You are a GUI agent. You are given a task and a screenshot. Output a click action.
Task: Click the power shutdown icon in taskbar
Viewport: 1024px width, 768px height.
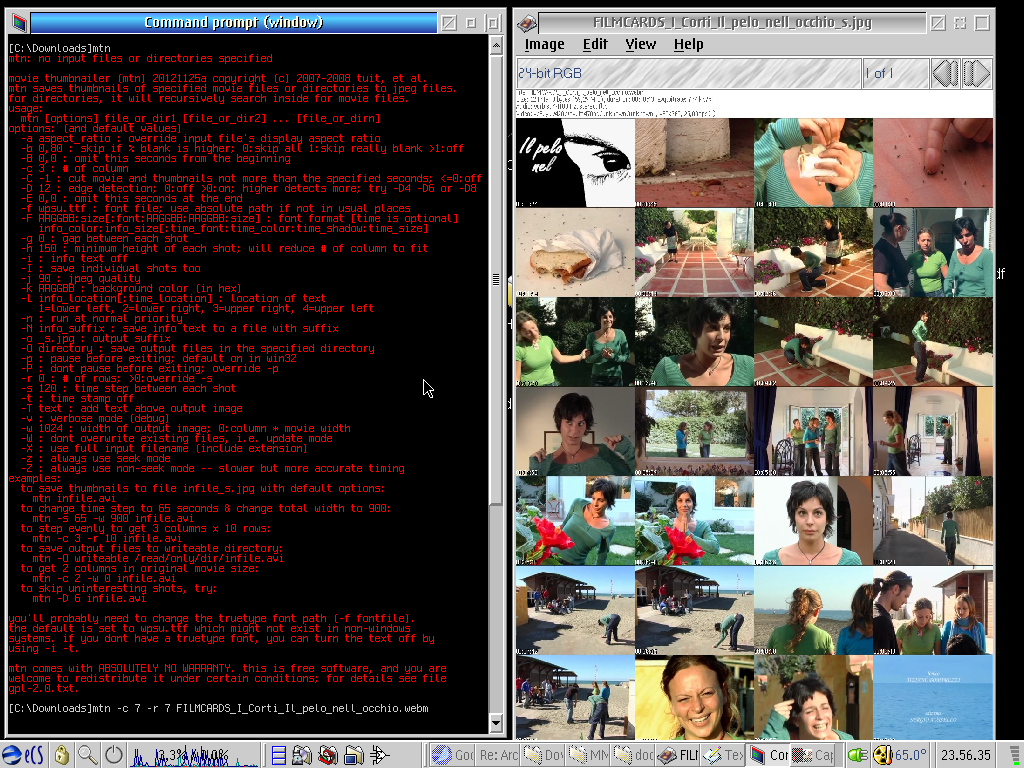(114, 755)
